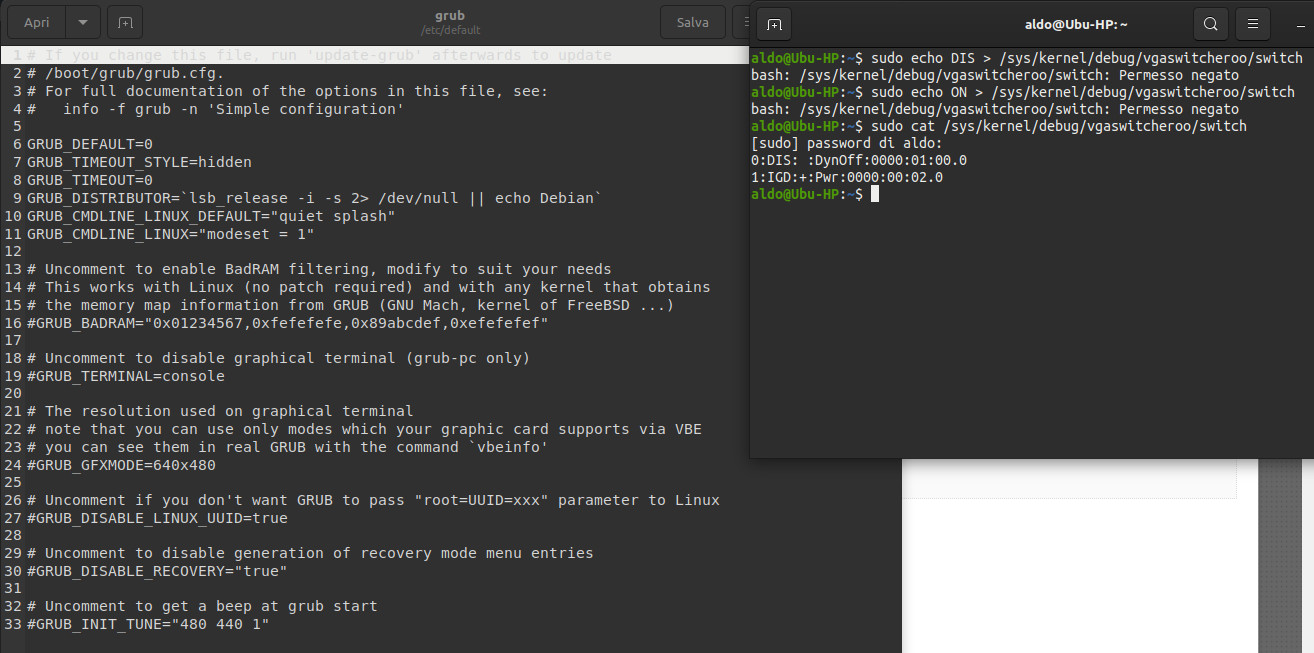Viewport: 1314px width, 653px height.
Task: Click the GRUB_DISTRIBUTOR line
Action: (314, 198)
